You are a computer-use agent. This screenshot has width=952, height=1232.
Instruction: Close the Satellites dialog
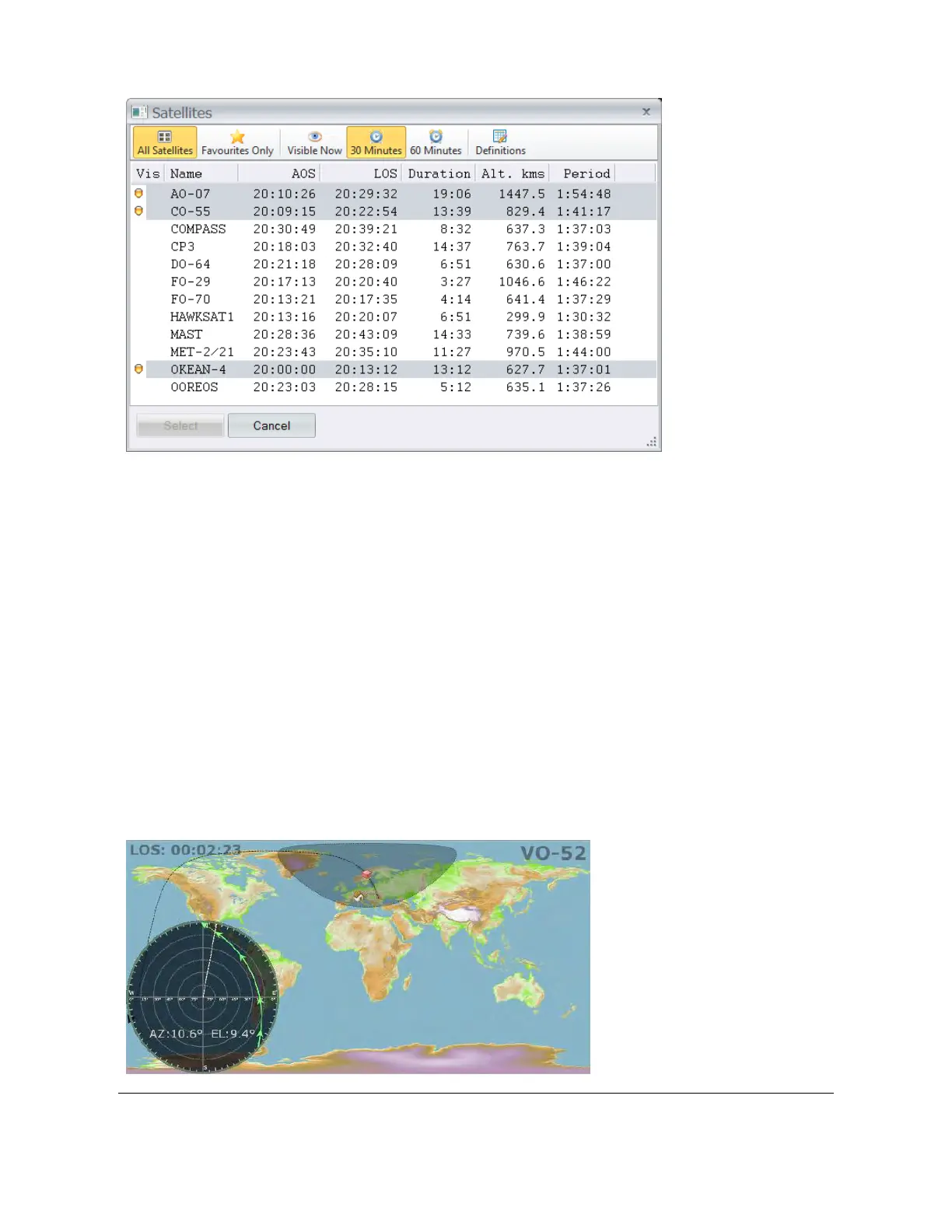coord(646,112)
